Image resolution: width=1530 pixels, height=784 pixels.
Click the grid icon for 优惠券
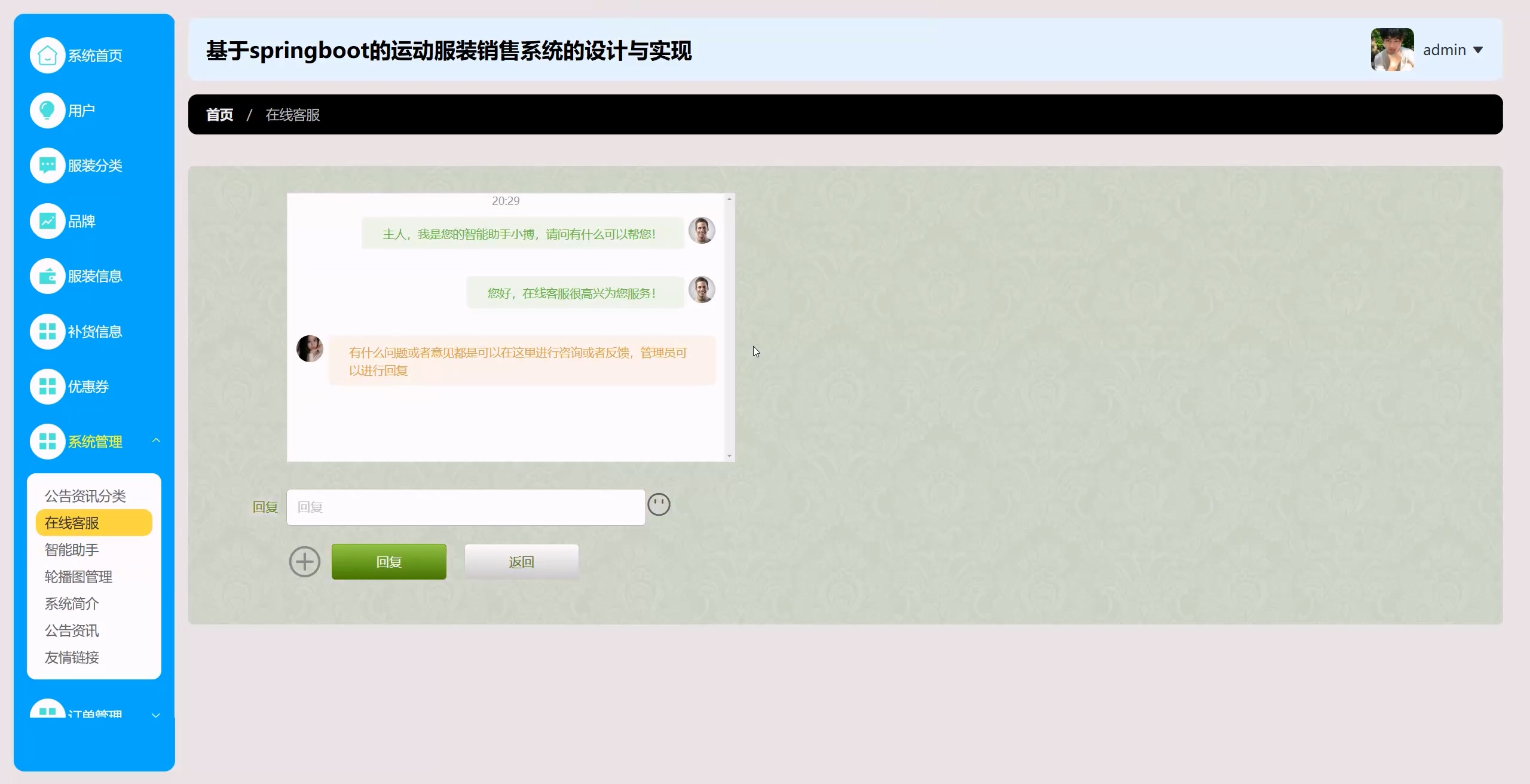pos(47,387)
